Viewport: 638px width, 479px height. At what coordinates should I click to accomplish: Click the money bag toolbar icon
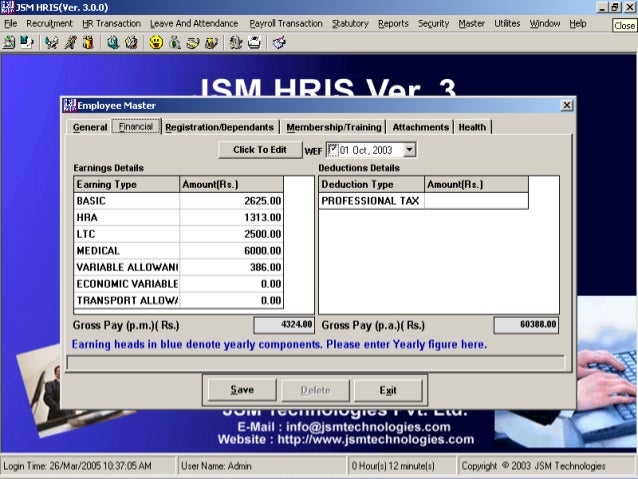click(x=175, y=42)
